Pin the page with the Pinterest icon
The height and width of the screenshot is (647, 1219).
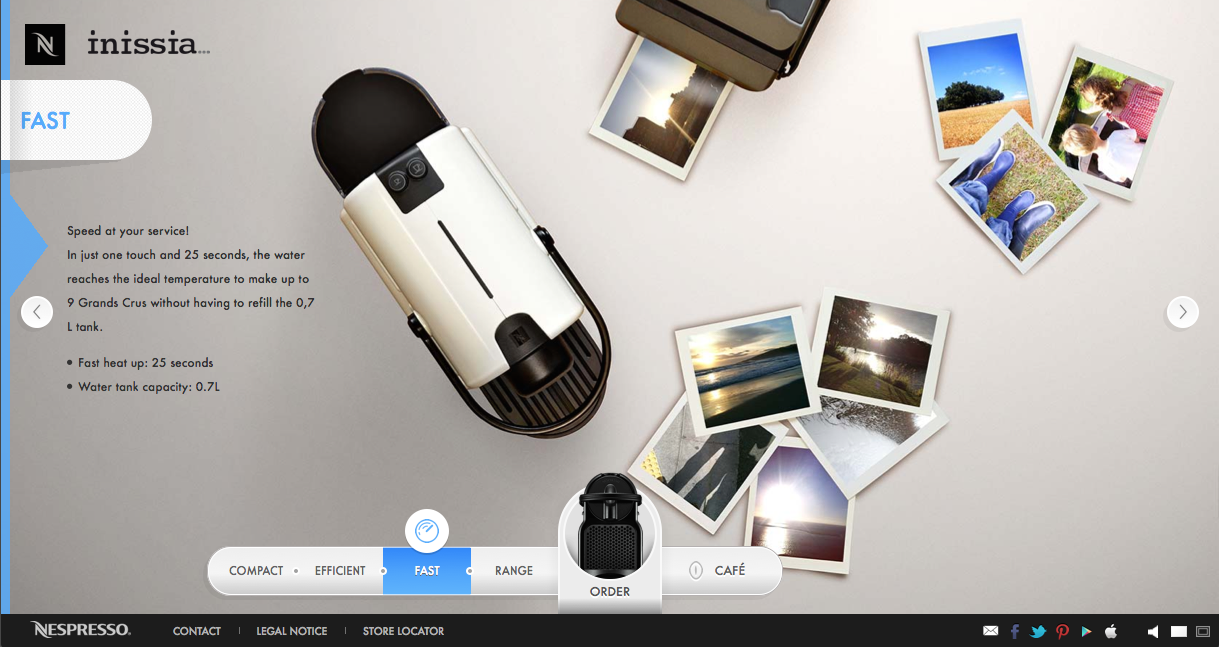(1062, 631)
